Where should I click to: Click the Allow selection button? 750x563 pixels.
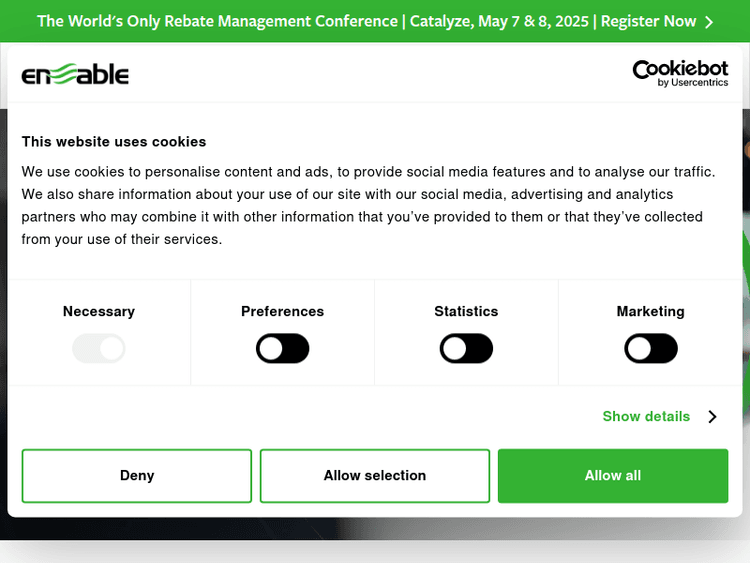point(375,476)
